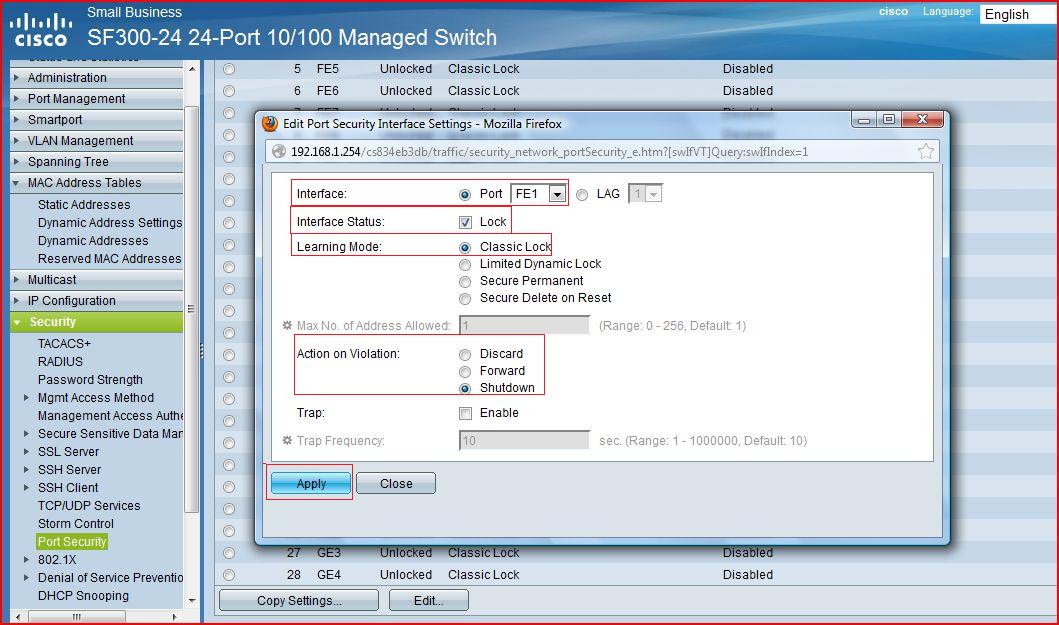This screenshot has width=1059, height=625.
Task: Choose Shutdown action on violation
Action: [x=465, y=389]
